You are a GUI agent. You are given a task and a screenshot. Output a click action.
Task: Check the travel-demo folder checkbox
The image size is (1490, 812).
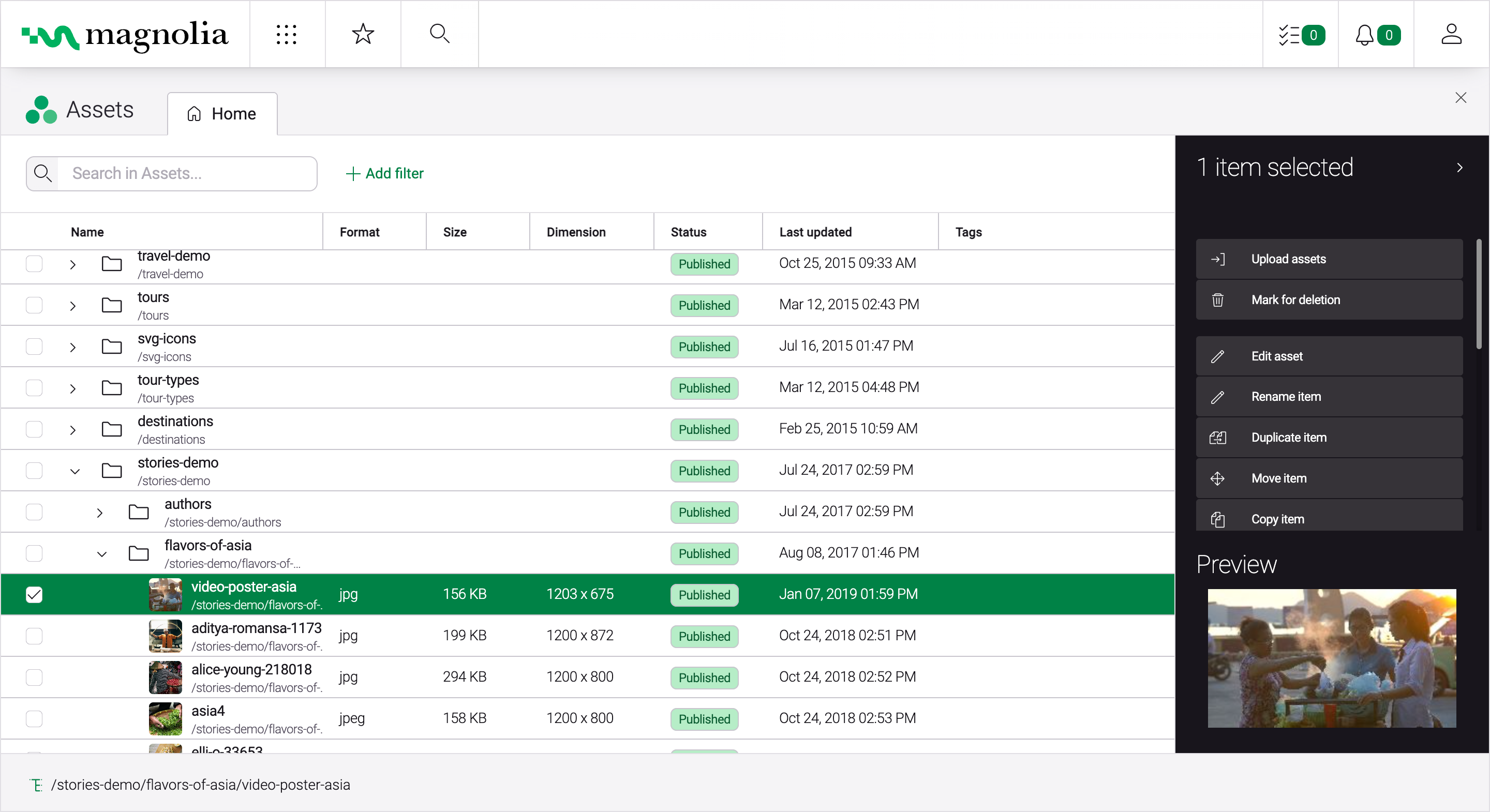pyautogui.click(x=34, y=264)
